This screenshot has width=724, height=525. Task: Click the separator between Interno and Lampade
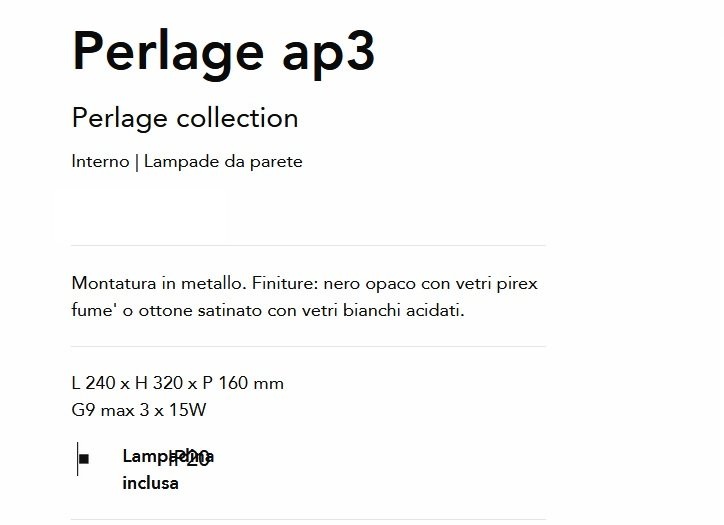(137, 163)
